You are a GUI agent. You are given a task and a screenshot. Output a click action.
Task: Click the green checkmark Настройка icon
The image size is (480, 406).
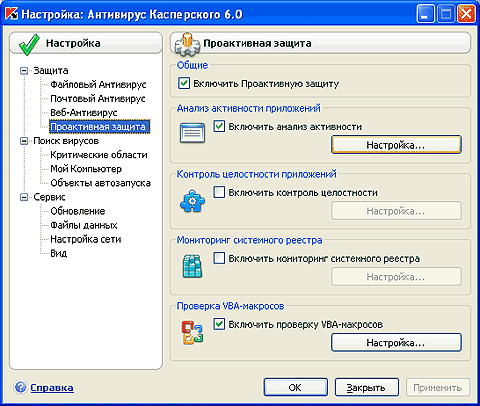pyautogui.click(x=29, y=44)
